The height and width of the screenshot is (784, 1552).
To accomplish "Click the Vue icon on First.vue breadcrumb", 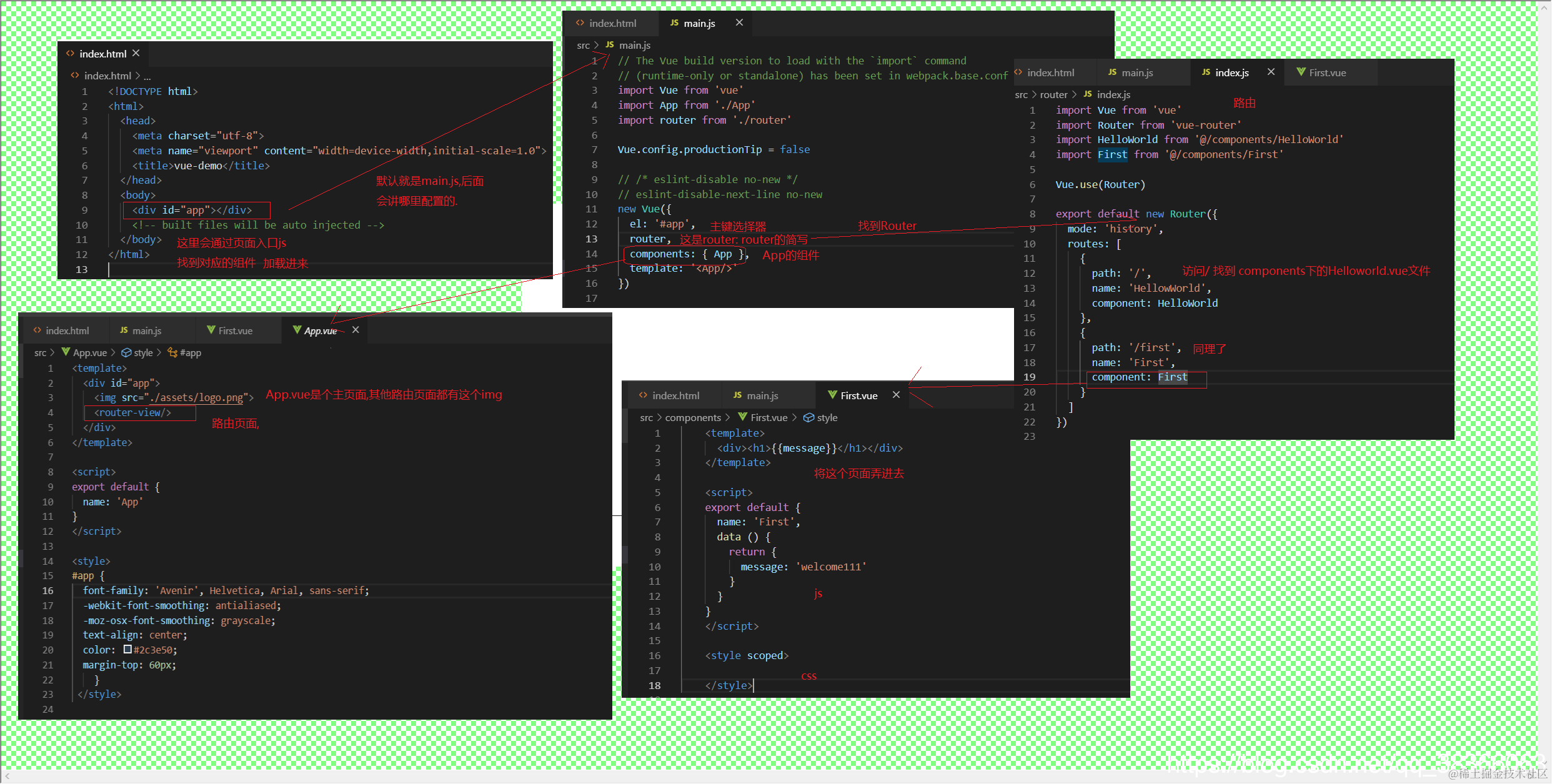I will (742, 417).
